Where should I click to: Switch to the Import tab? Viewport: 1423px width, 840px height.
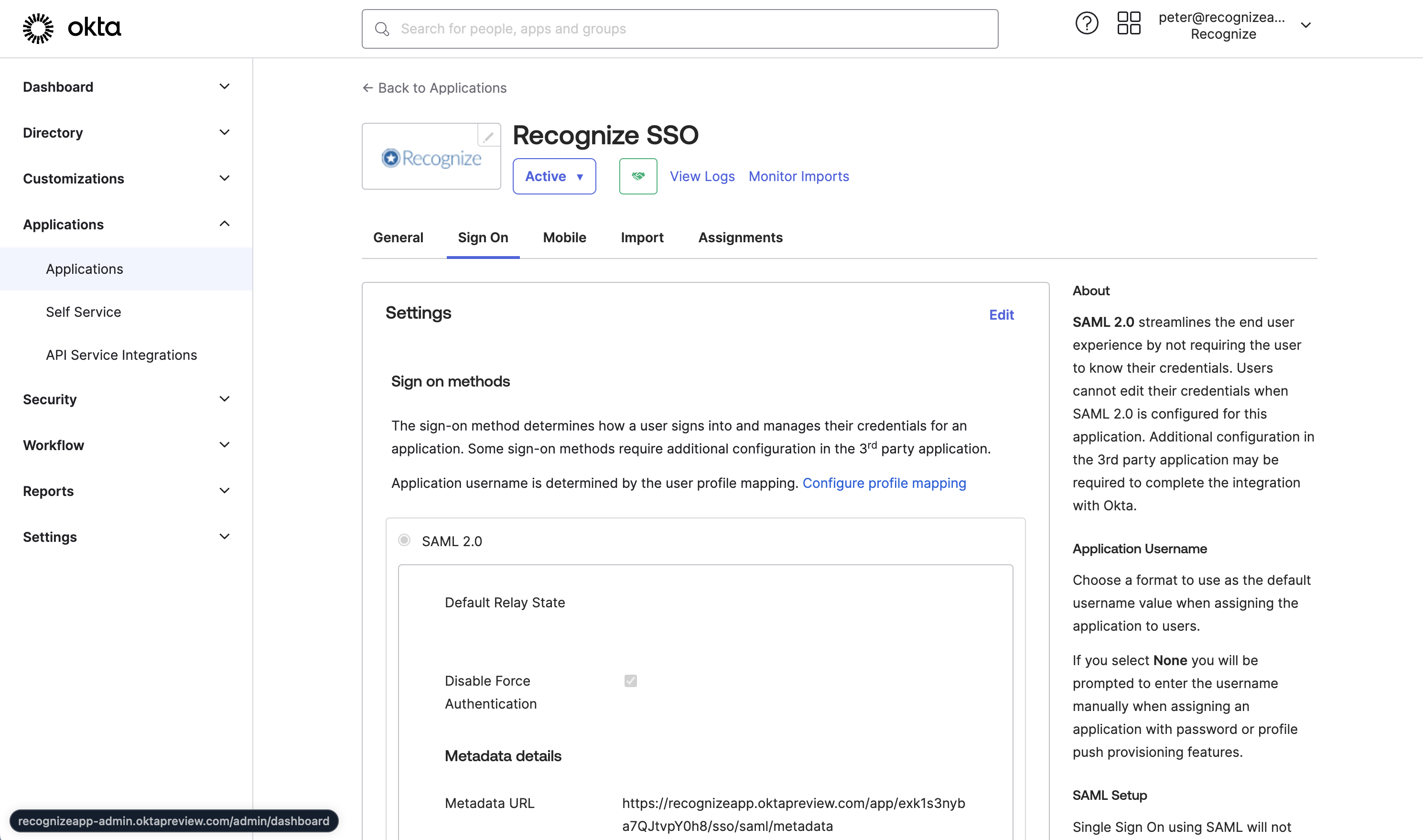pyautogui.click(x=642, y=237)
